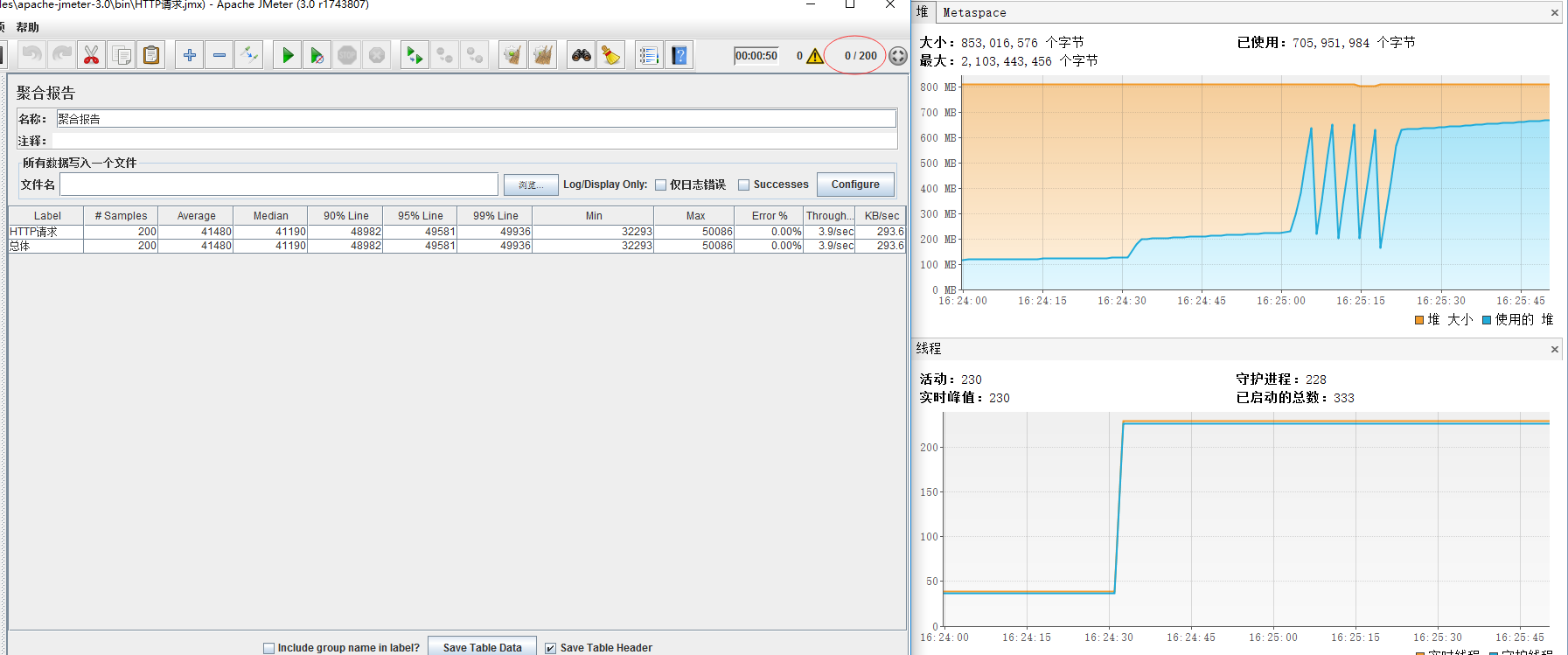1568x655 pixels.
Task: Click the 聚合报告 panel title
Action: pyautogui.click(x=45, y=93)
